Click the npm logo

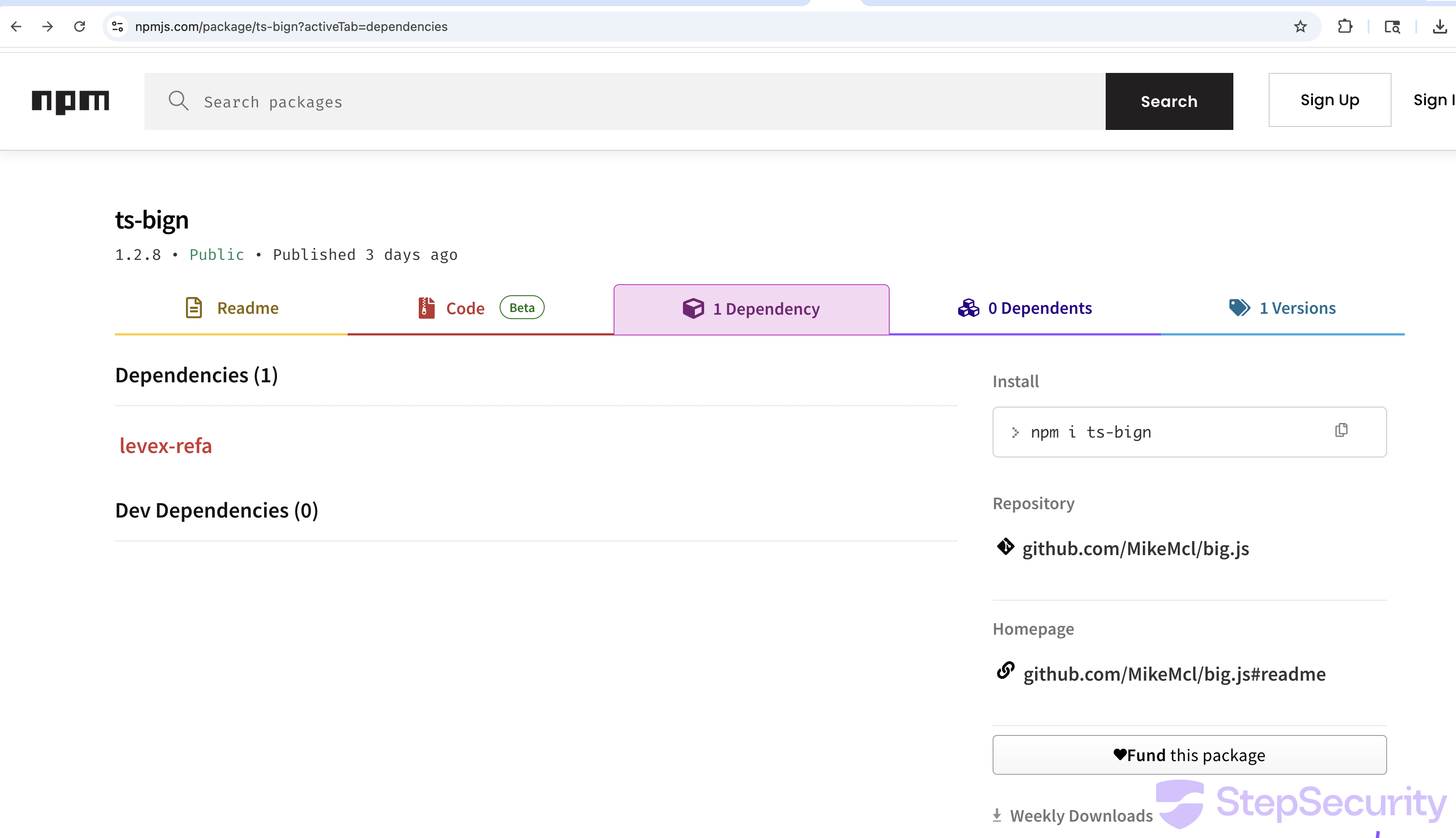point(70,101)
